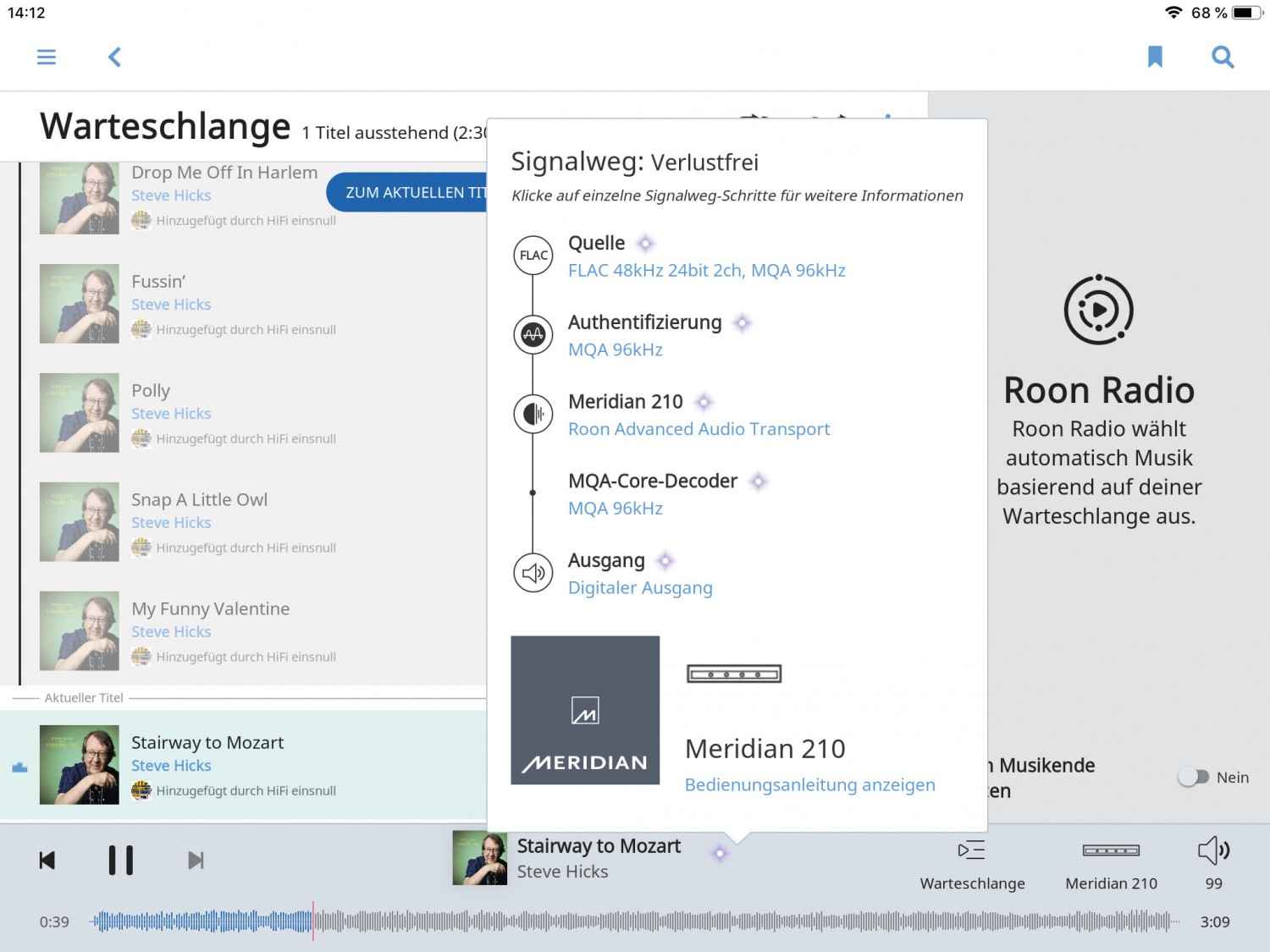The width and height of the screenshot is (1270, 952).
Task: Click the MQA authentication circle icon
Action: 533,334
